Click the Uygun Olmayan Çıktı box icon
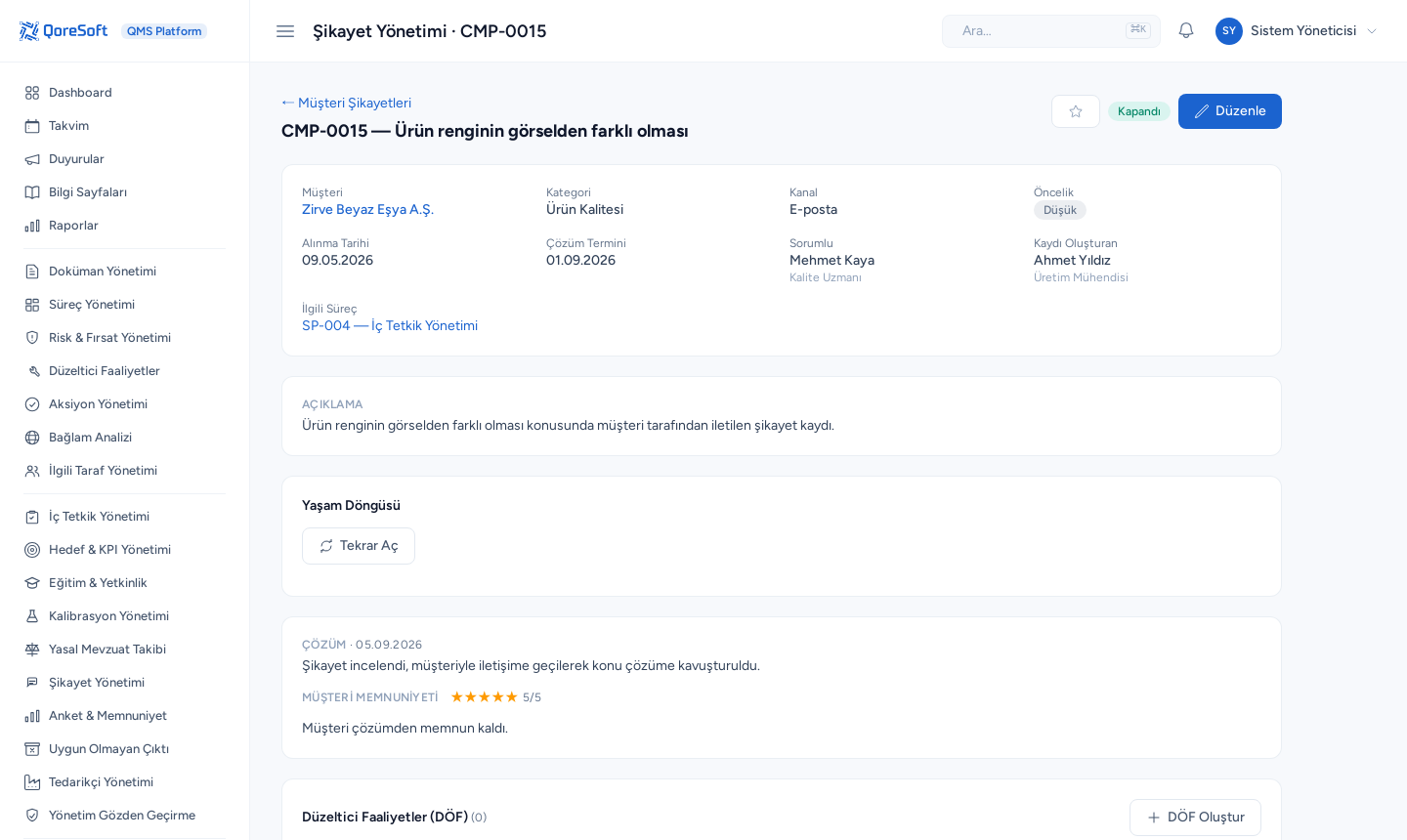 (x=32, y=749)
